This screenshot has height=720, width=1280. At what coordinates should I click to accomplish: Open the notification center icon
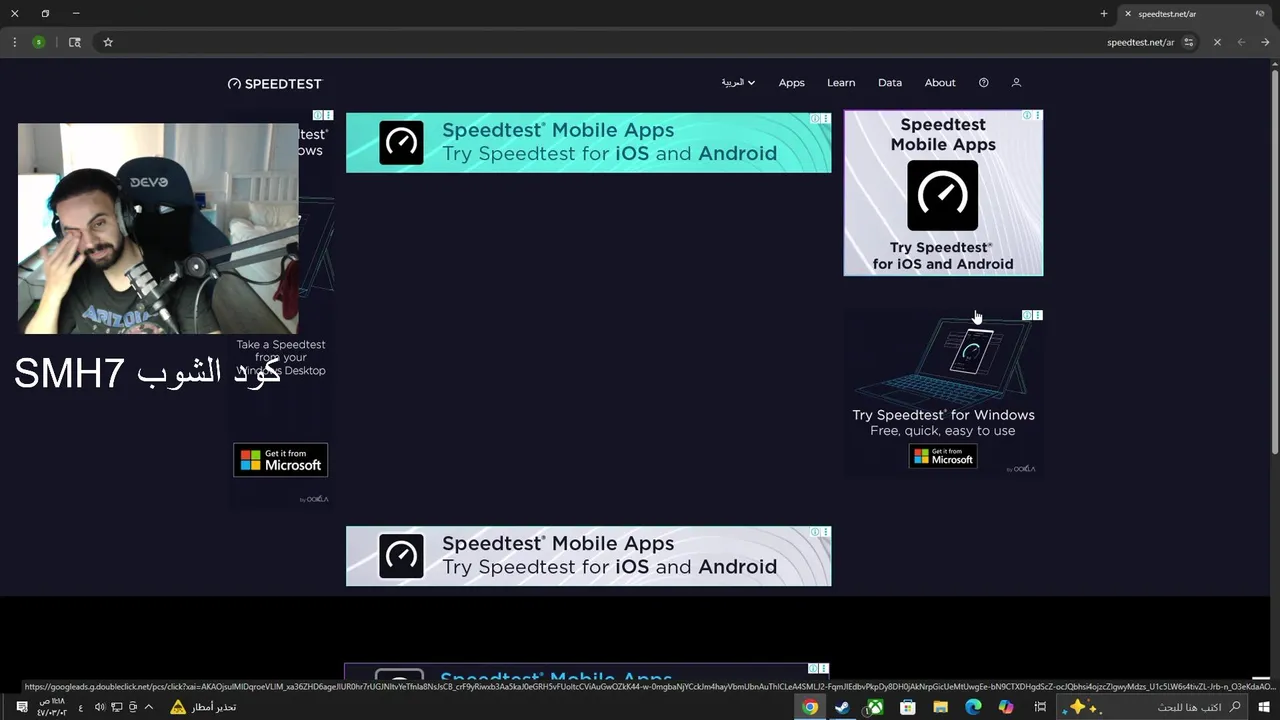[21, 707]
